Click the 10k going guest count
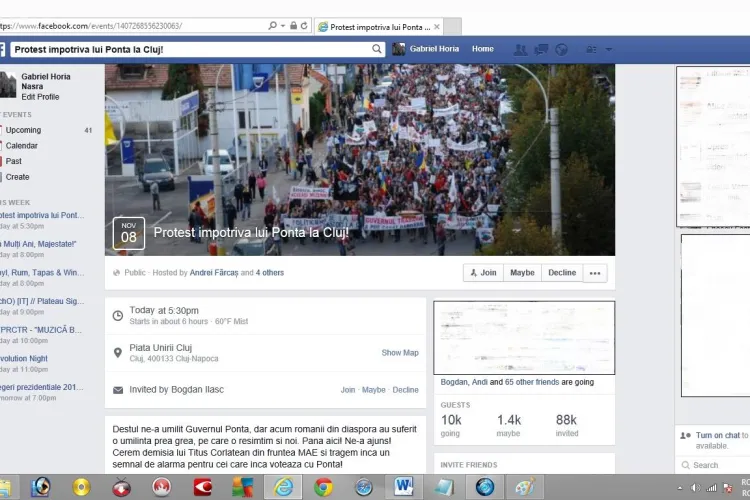 click(x=451, y=425)
